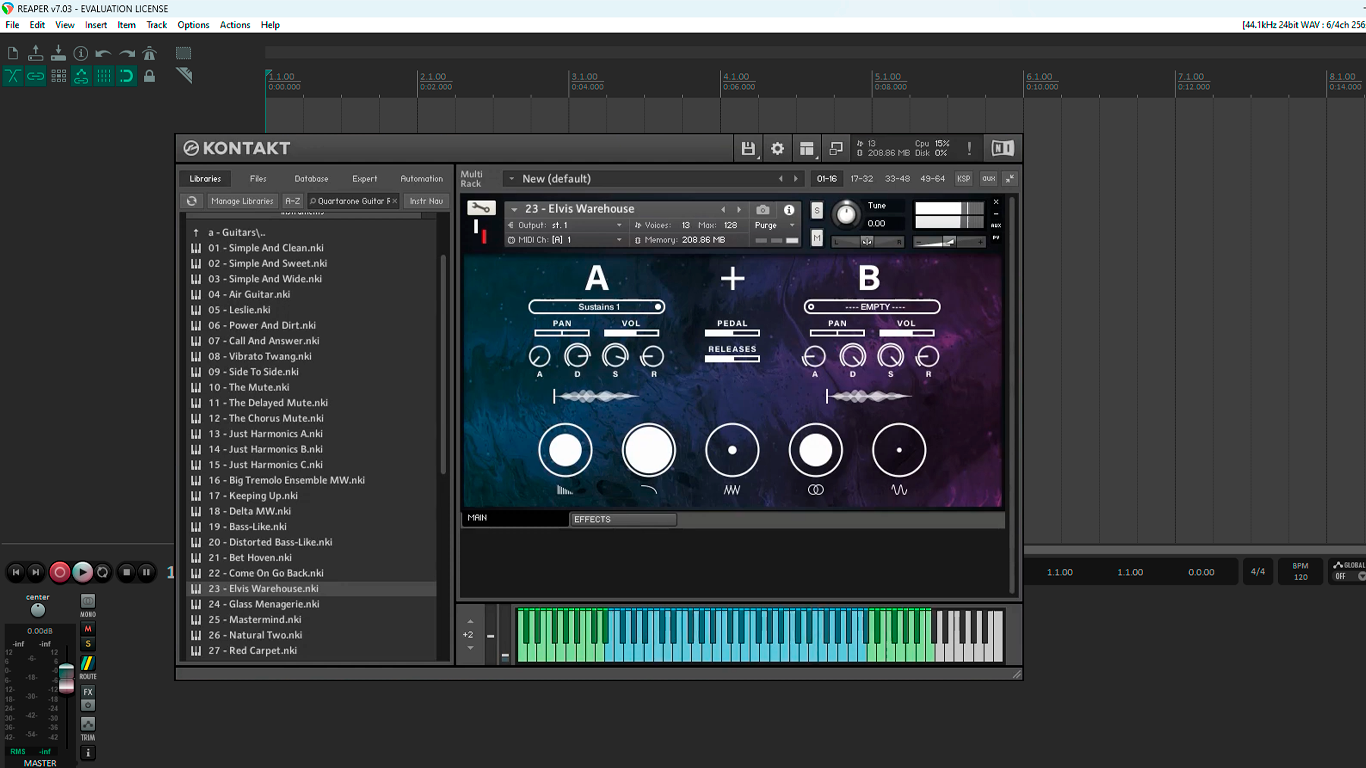Solo the Elvis Warehouse instrument with S
Image resolution: width=1366 pixels, height=768 pixels.
click(817, 210)
